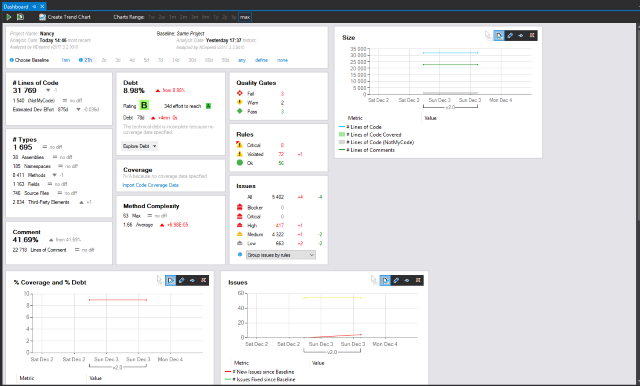Image resolution: width=640 pixels, height=386 pixels.
Task: Click the High issues severity icon
Action: (240, 225)
